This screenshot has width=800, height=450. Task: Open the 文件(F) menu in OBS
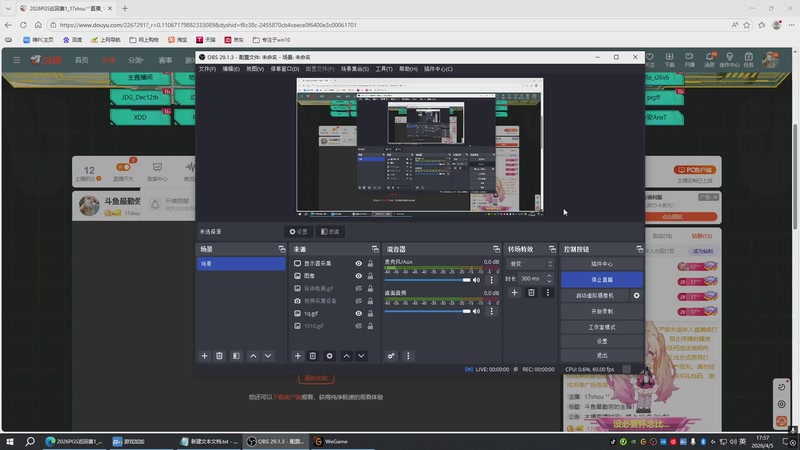(207, 69)
